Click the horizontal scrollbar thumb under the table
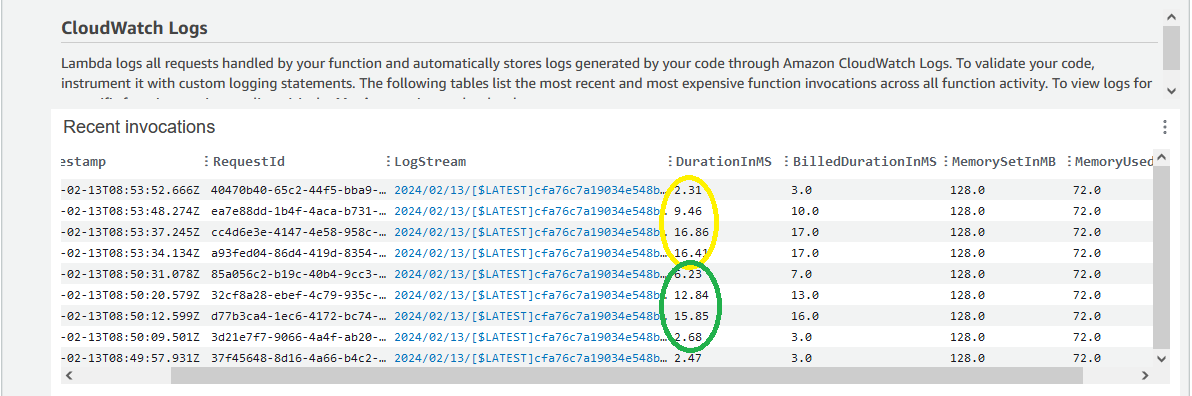 626,375
